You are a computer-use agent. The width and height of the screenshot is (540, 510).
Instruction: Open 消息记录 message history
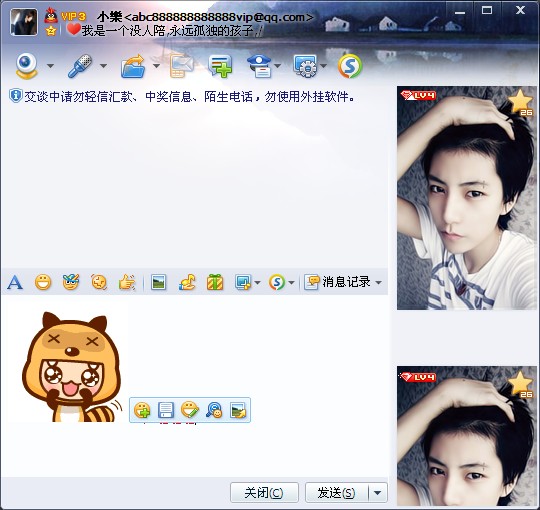coord(338,282)
